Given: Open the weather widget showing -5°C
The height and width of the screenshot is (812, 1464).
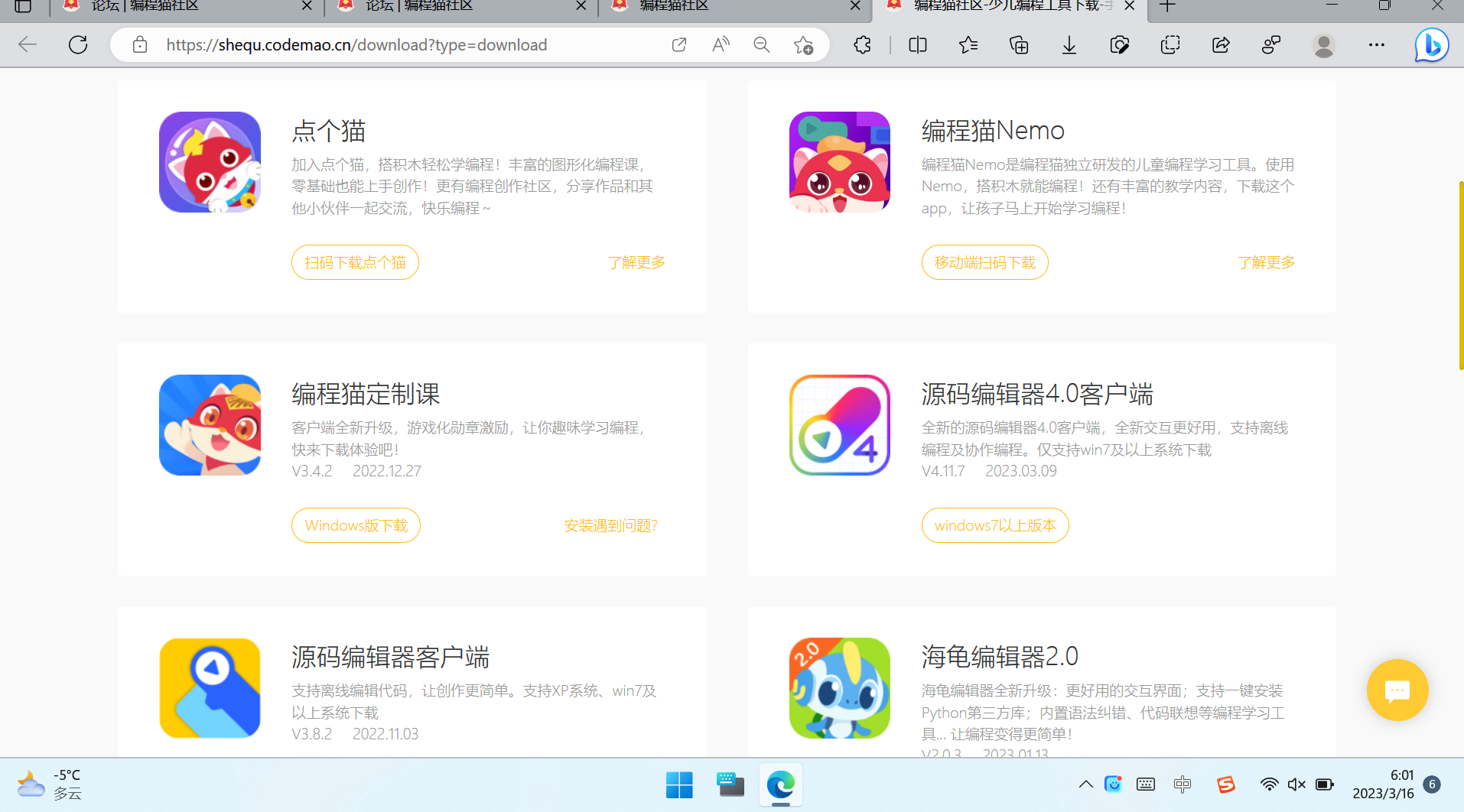Looking at the screenshot, I should (x=49, y=784).
